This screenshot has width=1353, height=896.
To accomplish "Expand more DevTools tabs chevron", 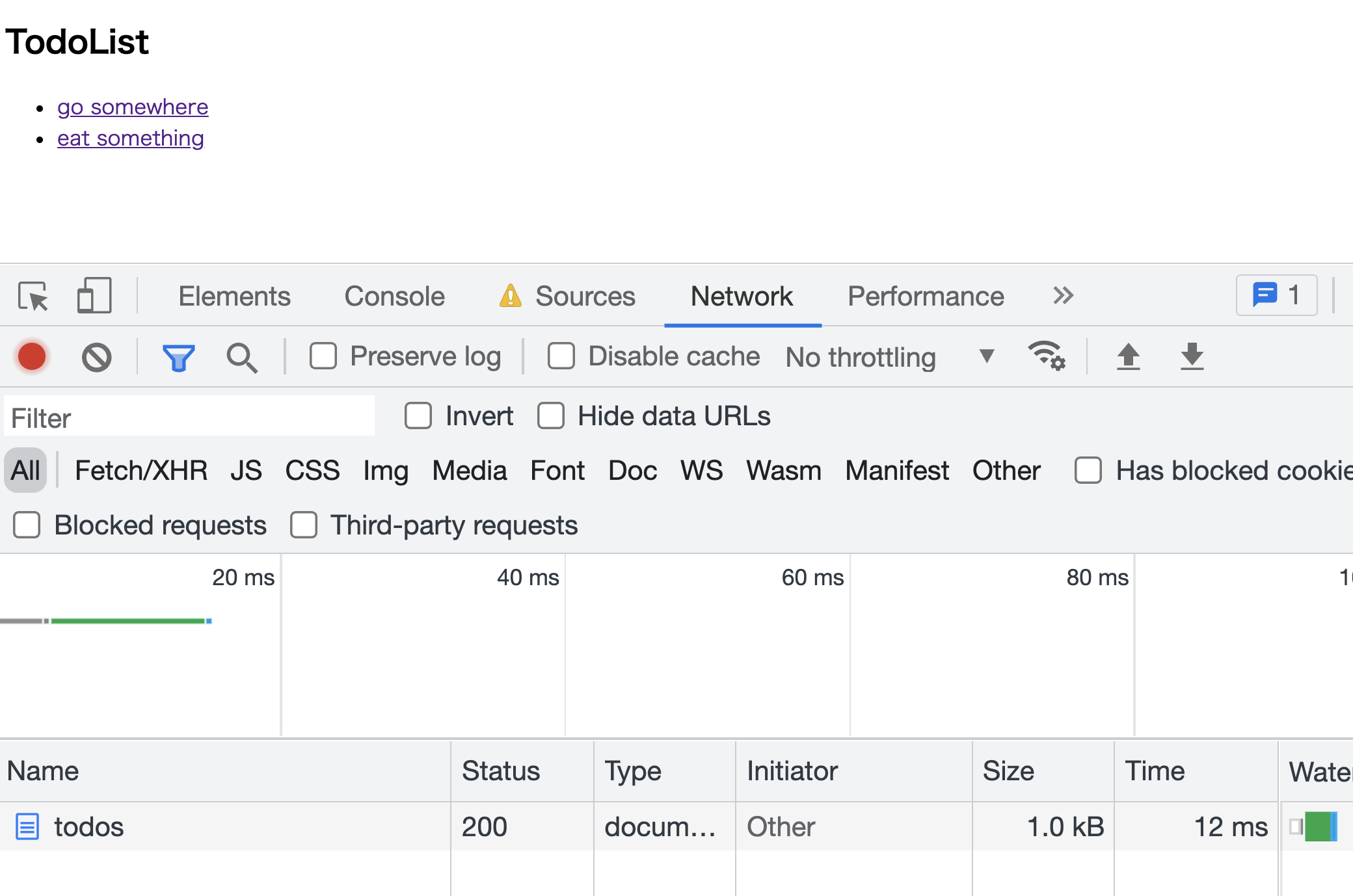I will tap(1063, 296).
